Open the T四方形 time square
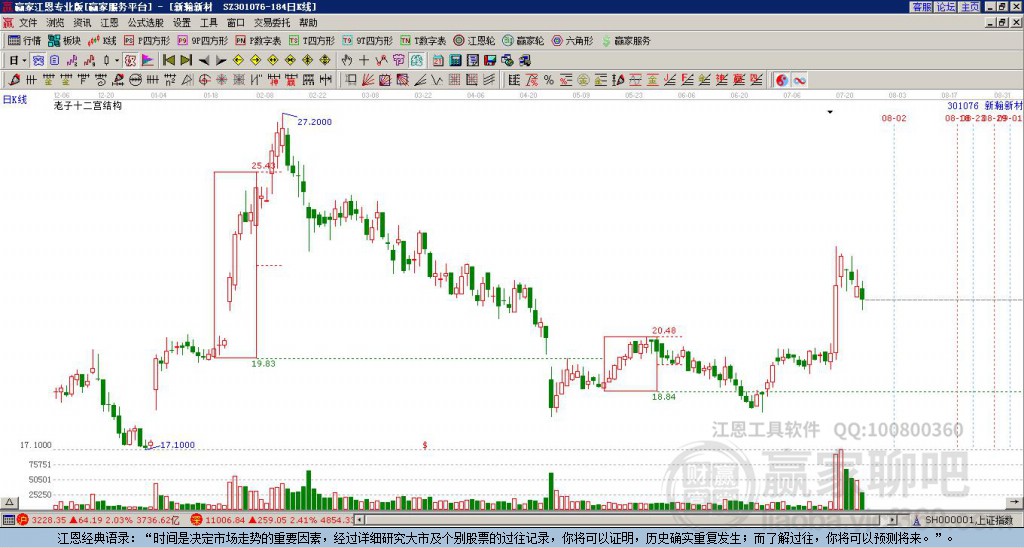 pos(312,40)
